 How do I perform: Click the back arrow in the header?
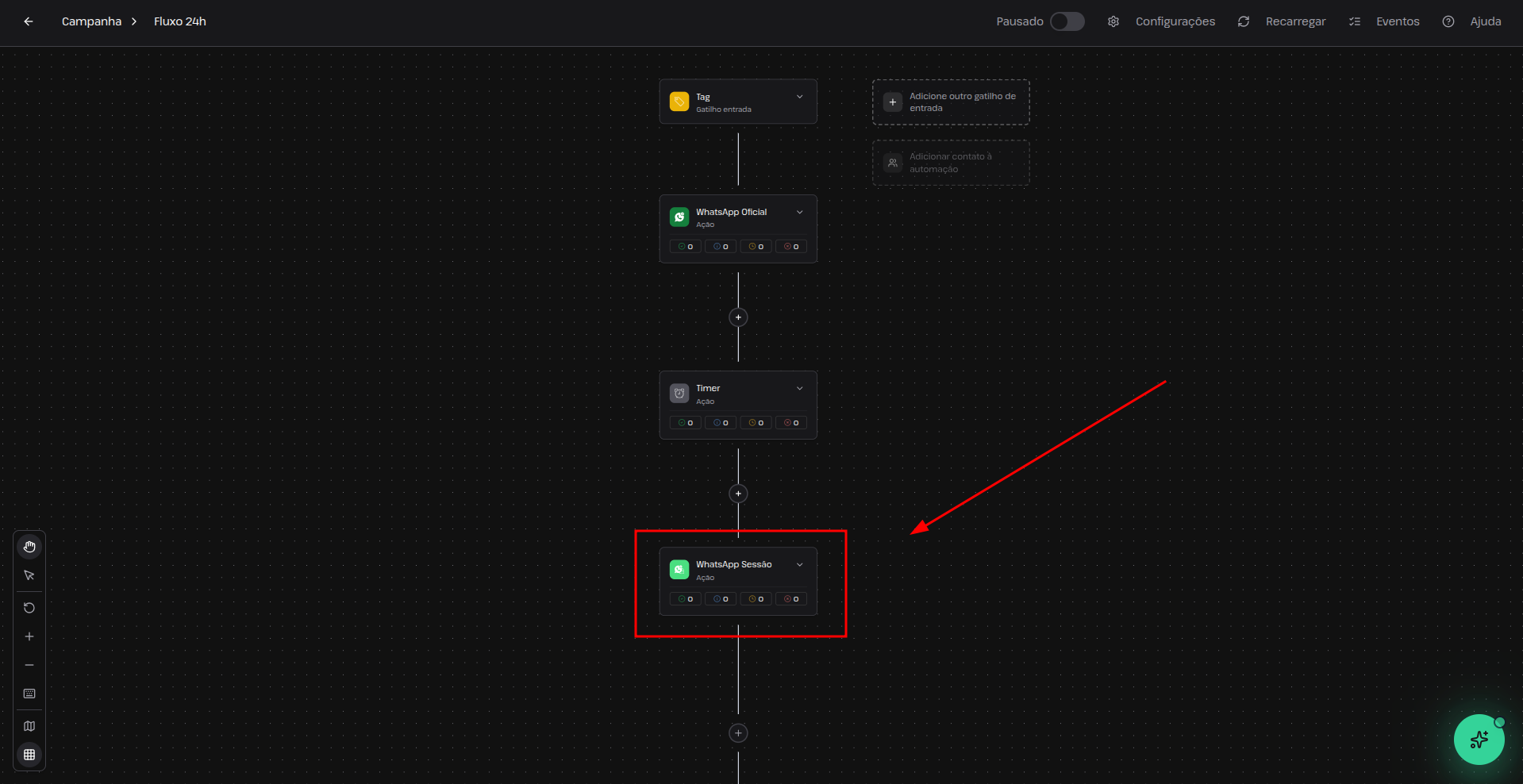click(x=29, y=21)
